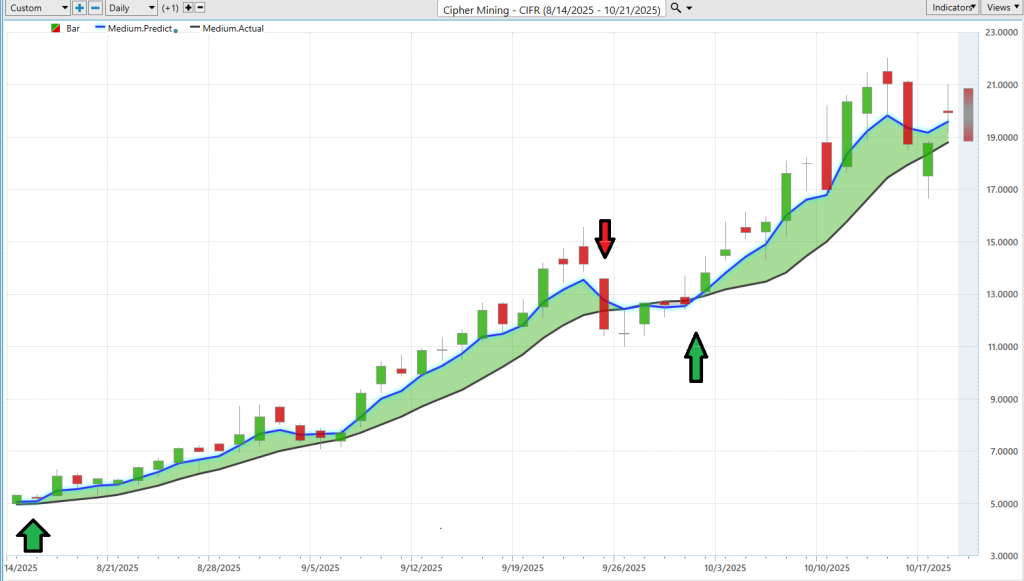Open the Daily interval dropdown

pyautogui.click(x=131, y=8)
